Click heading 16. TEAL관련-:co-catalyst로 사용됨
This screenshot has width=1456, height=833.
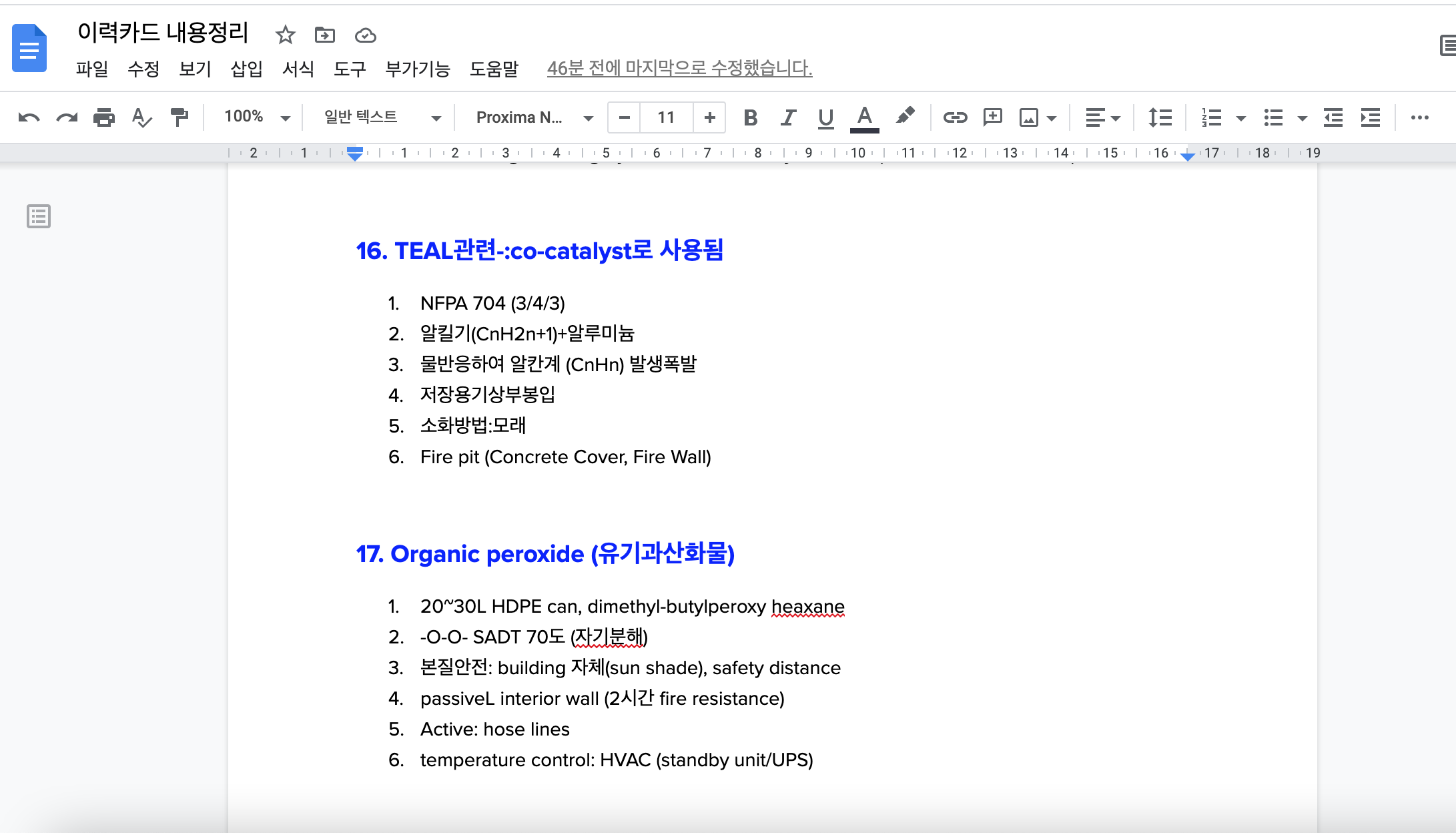click(539, 250)
